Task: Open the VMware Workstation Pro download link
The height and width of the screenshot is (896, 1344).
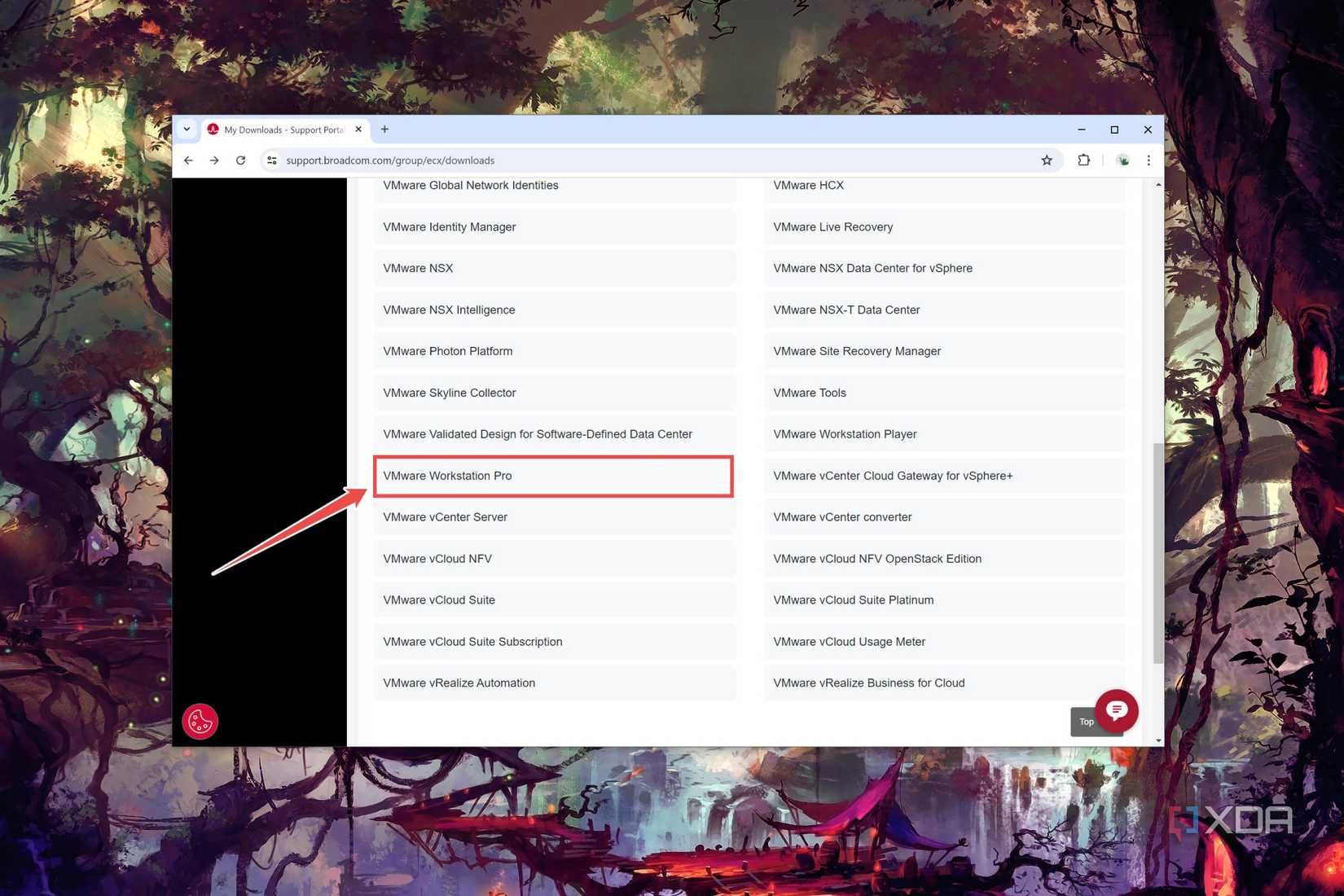Action: point(553,476)
